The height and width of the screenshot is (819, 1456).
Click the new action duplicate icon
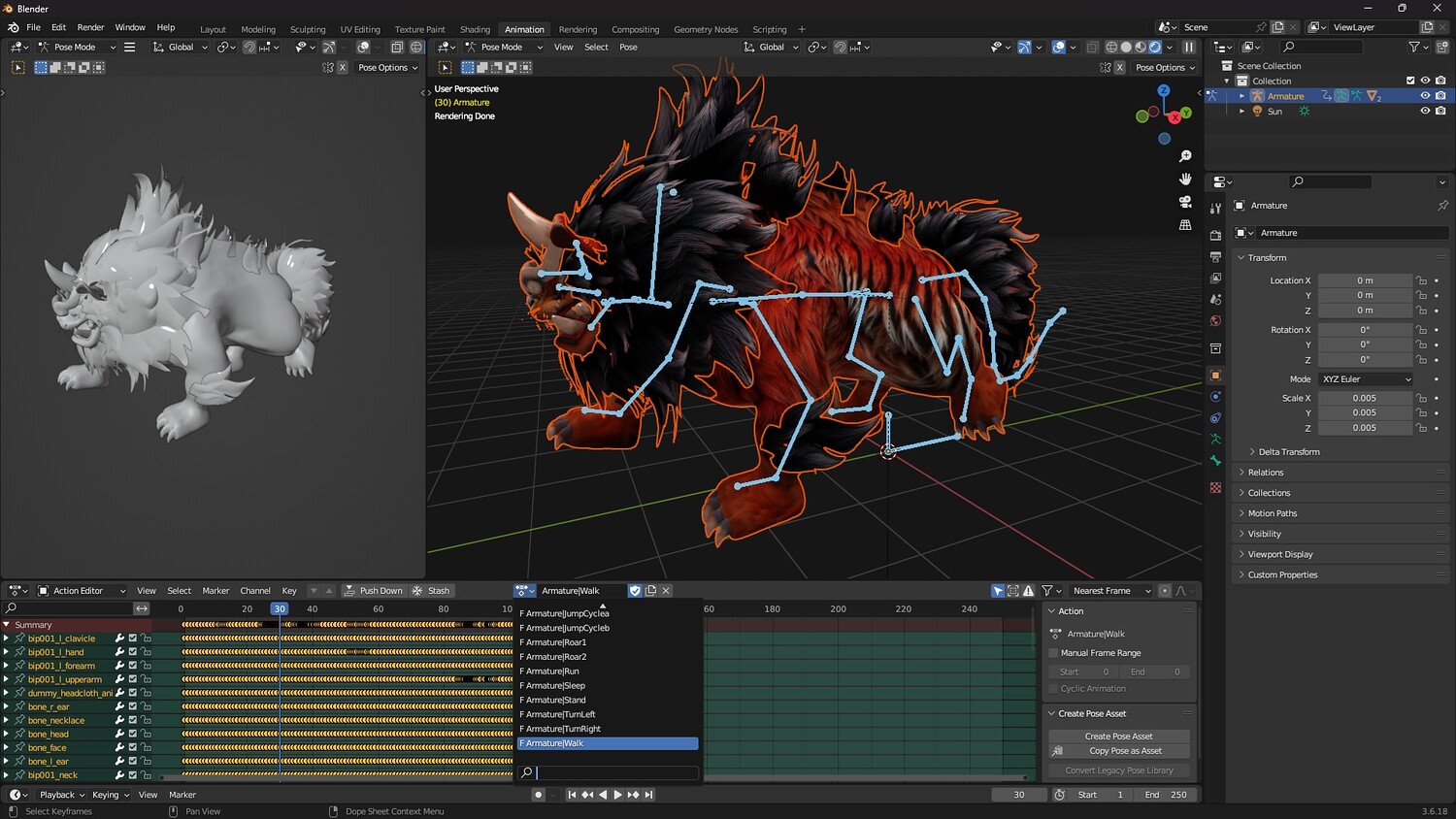(650, 590)
